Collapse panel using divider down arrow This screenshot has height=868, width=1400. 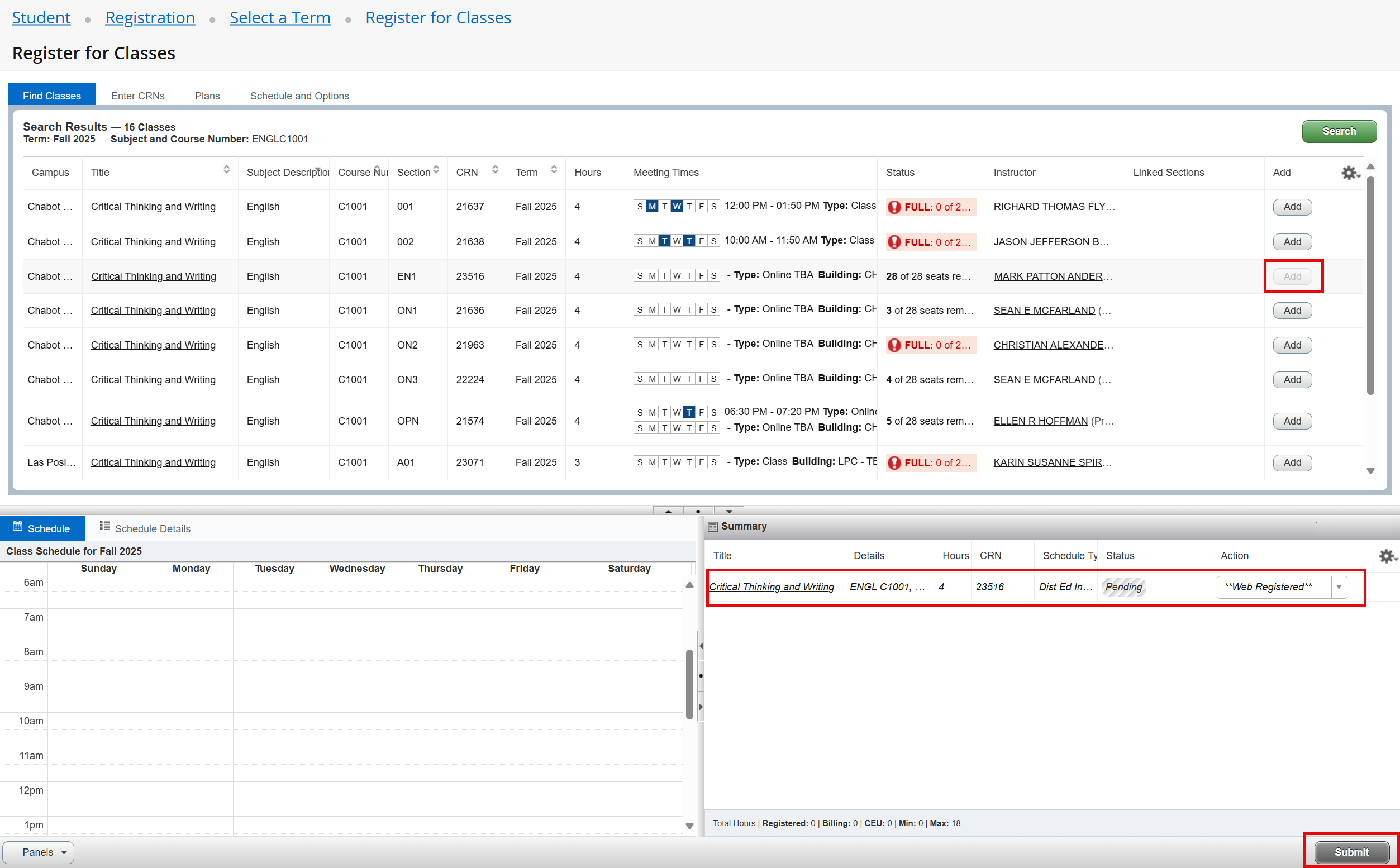(x=729, y=511)
